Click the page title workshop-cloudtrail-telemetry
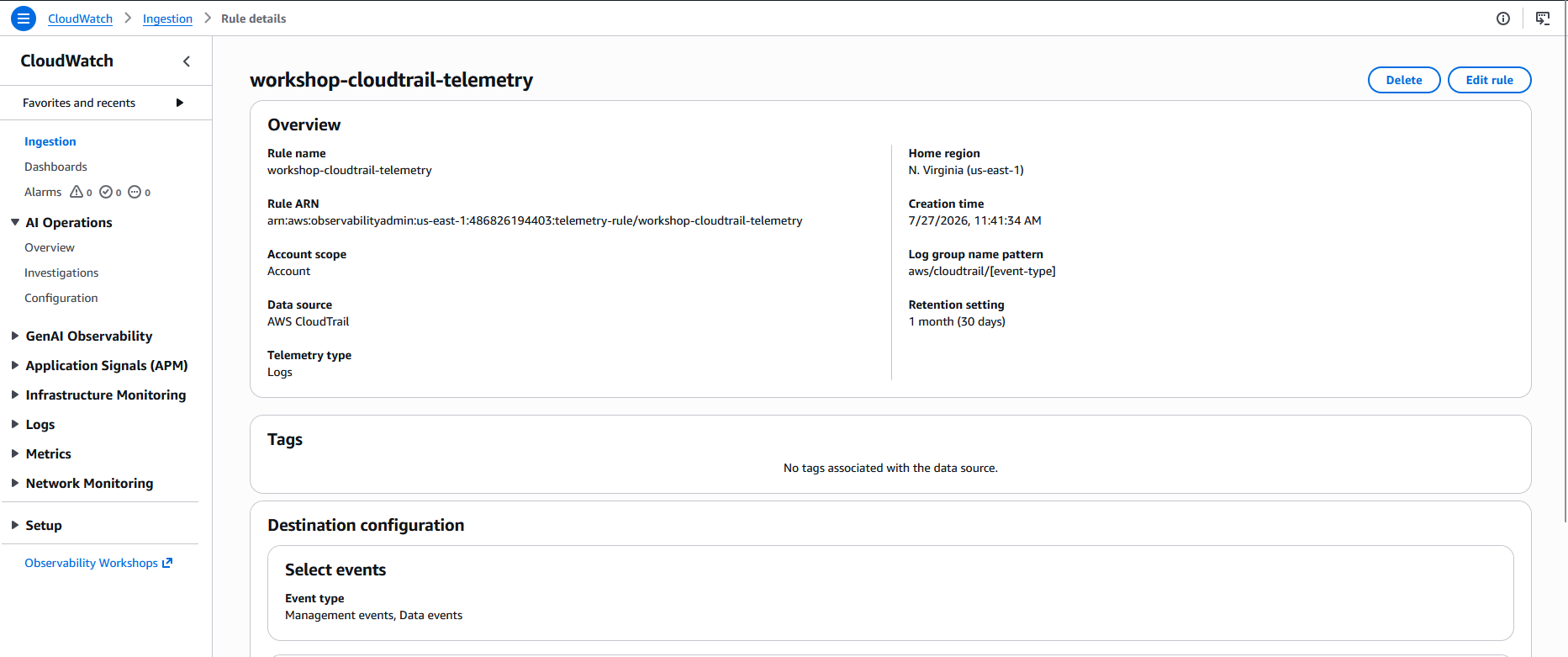The height and width of the screenshot is (657, 1568). pyautogui.click(x=392, y=80)
